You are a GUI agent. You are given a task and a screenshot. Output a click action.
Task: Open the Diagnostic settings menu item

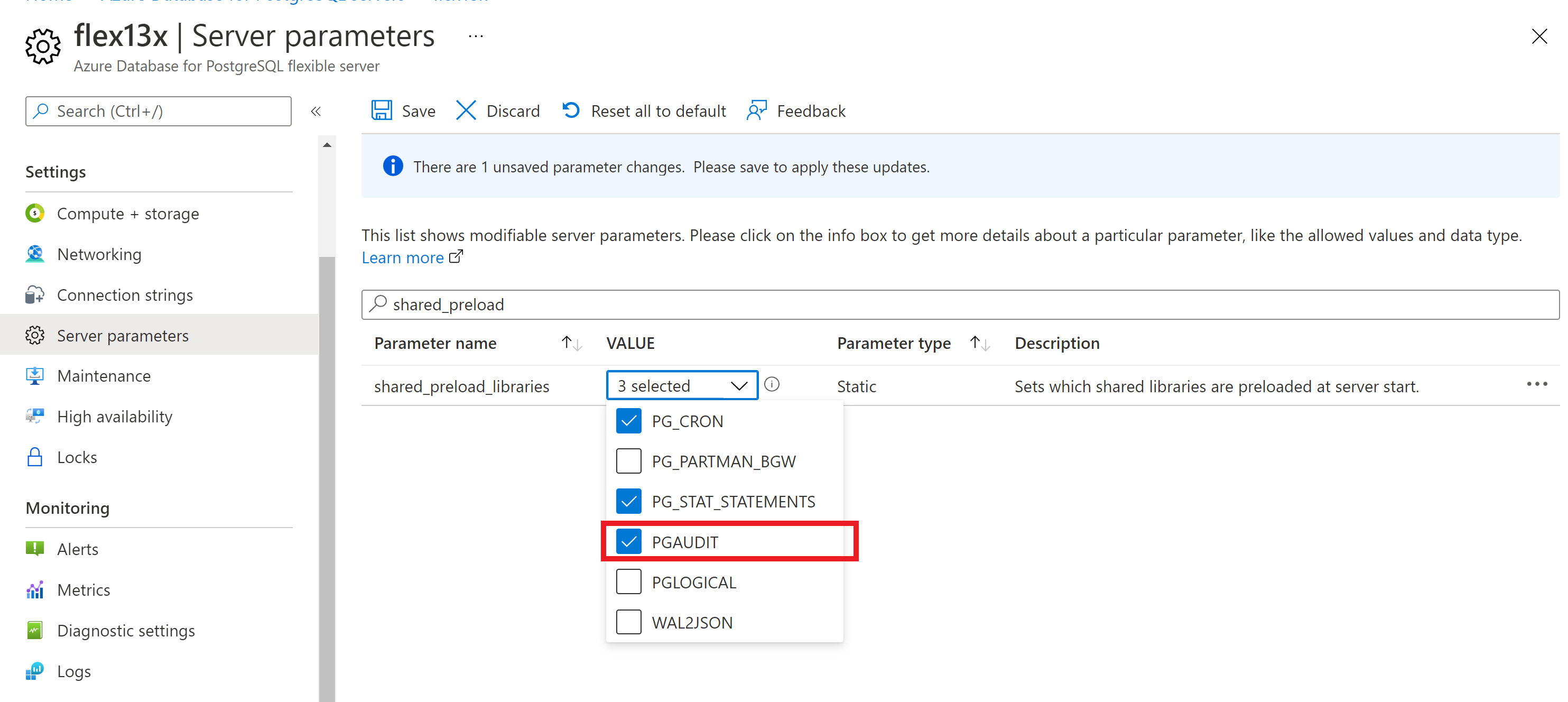coord(127,631)
